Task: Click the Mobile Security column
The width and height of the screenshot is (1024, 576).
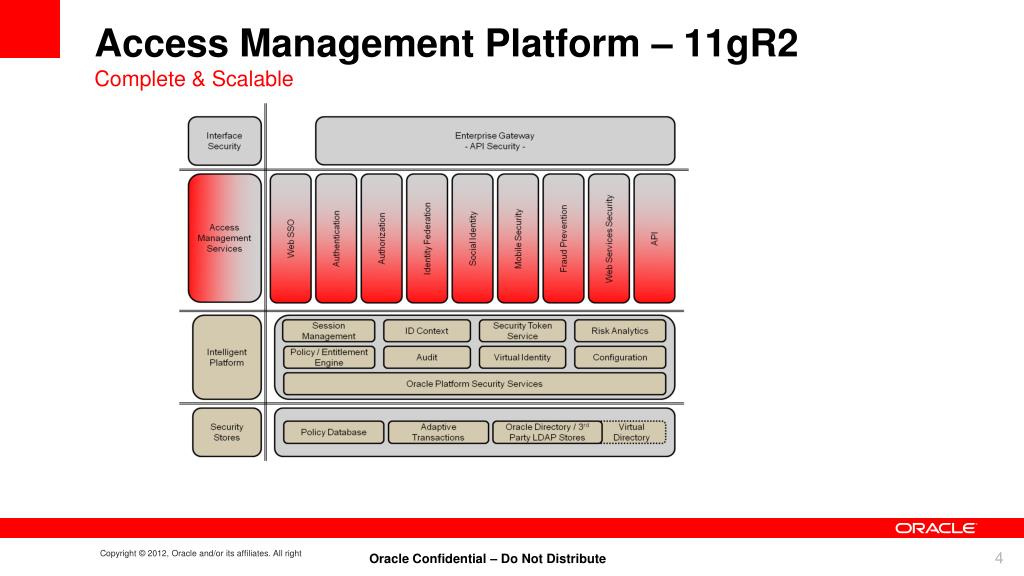Action: (518, 238)
